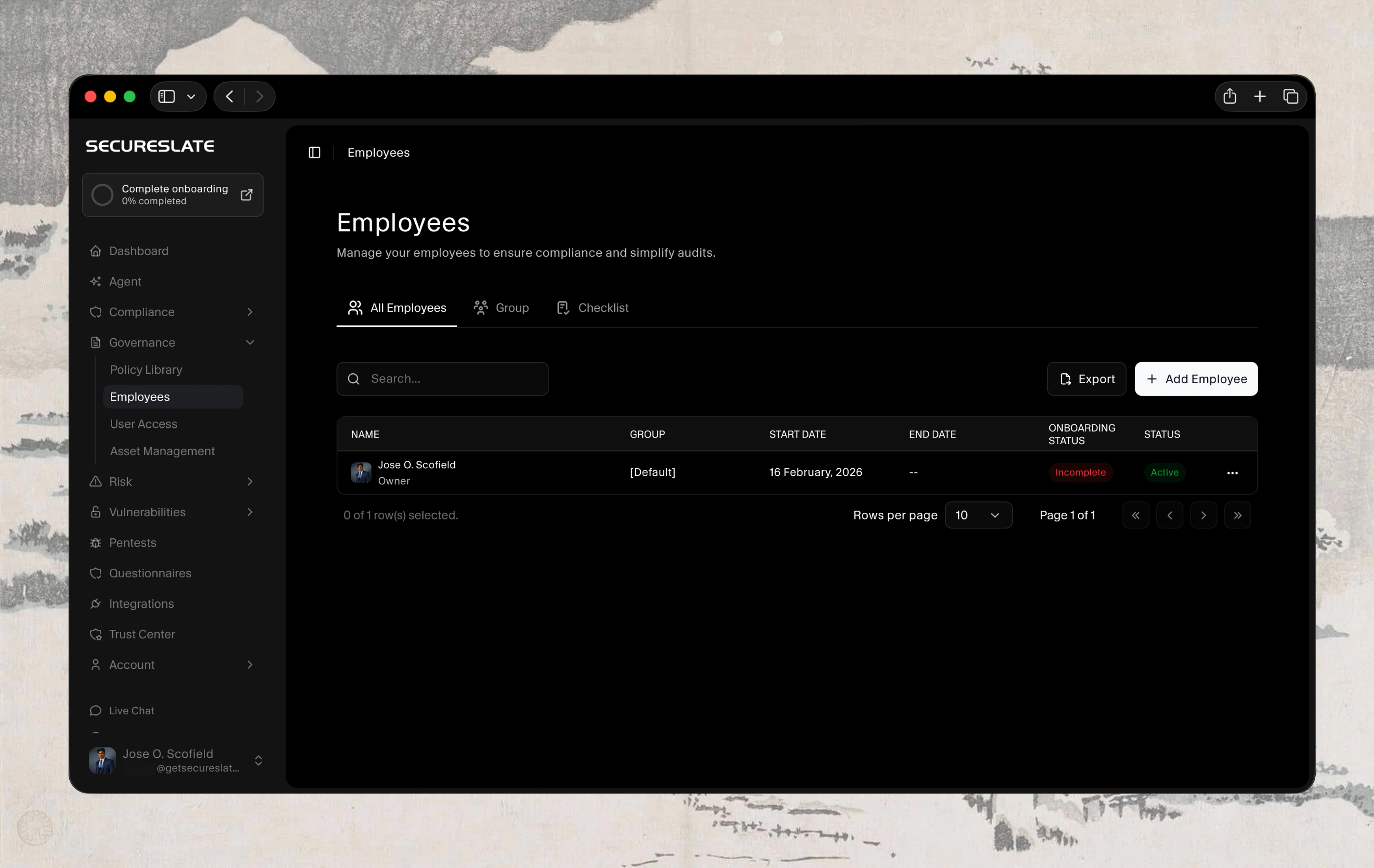
Task: Expand the Compliance menu chevron
Action: point(250,312)
